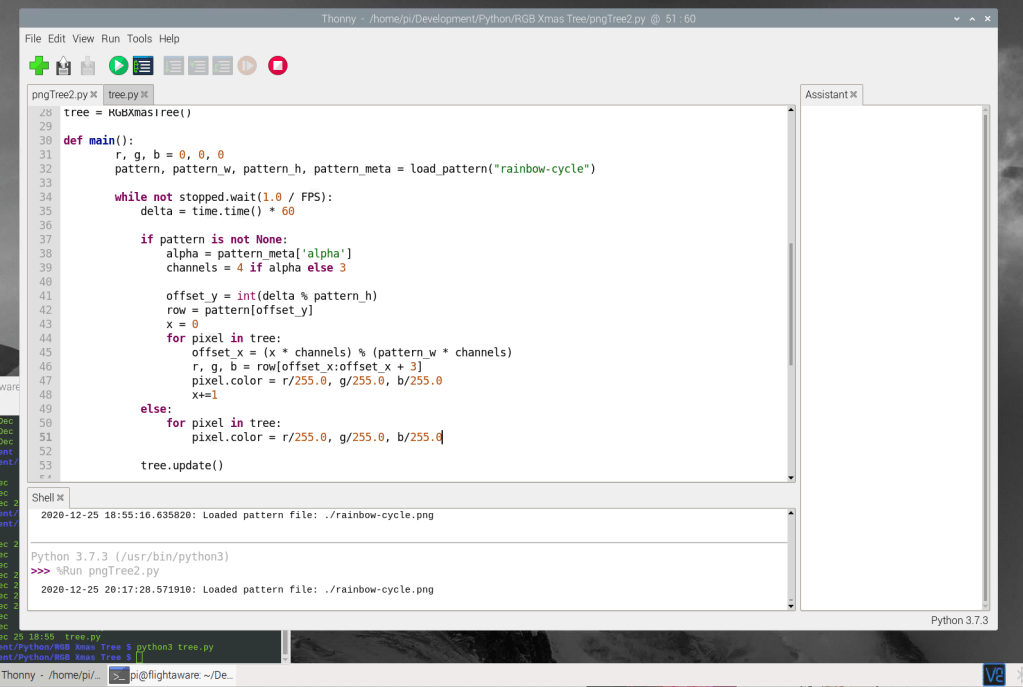This screenshot has height=687, width=1023.
Task: Switch to the tree.py editor tab
Action: (x=123, y=95)
